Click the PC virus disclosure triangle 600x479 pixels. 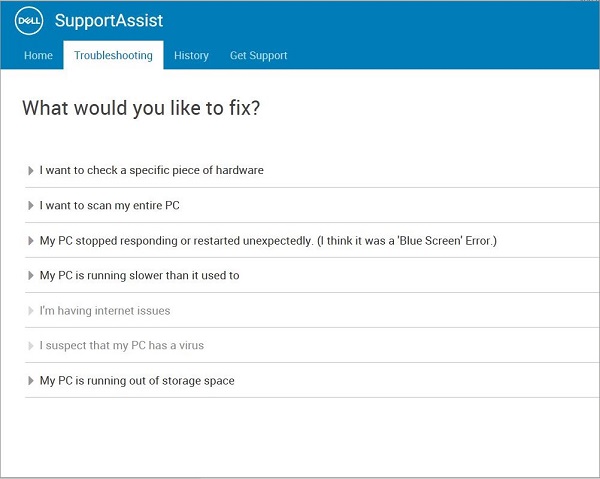(31, 345)
